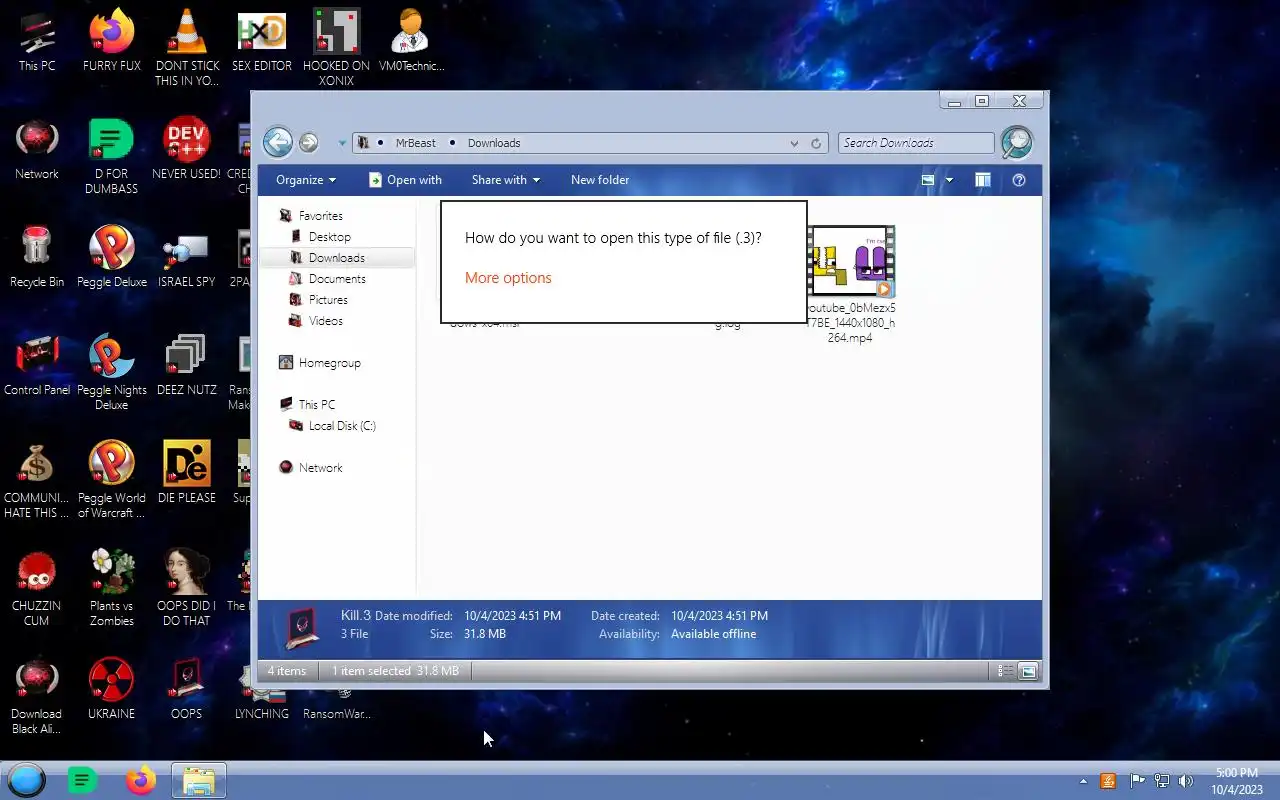Select the RansomWar desktop shortcut
Viewport: 1280px width, 800px height.
[x=337, y=705]
